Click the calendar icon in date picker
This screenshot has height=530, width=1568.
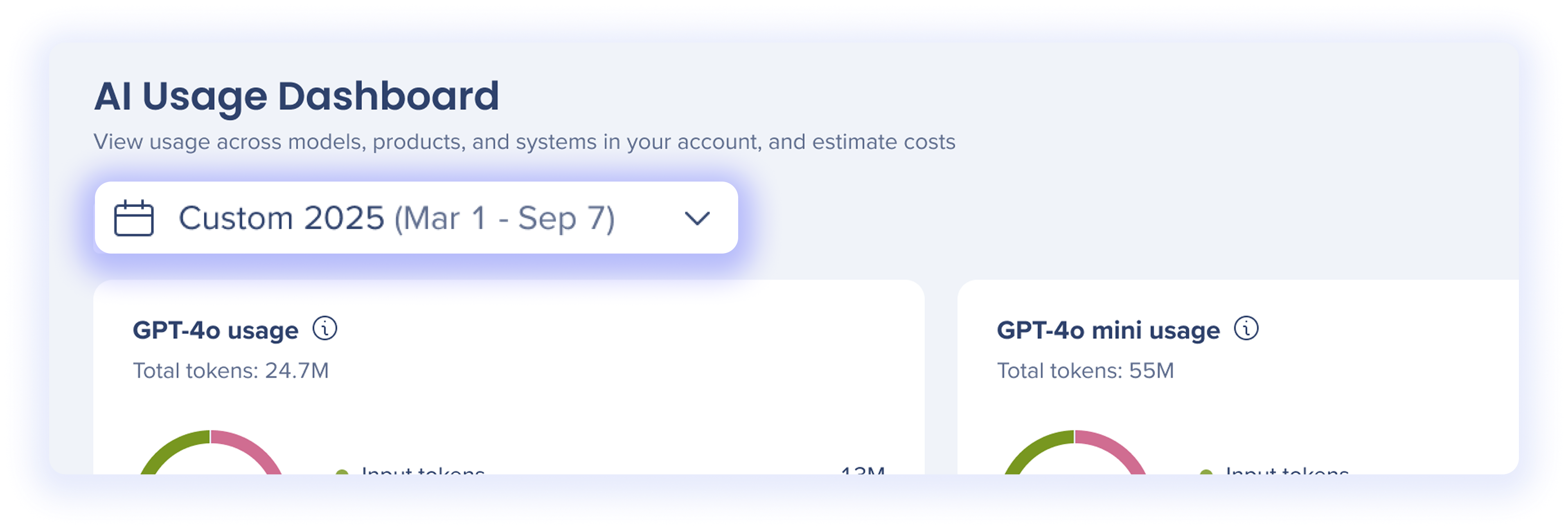133,218
